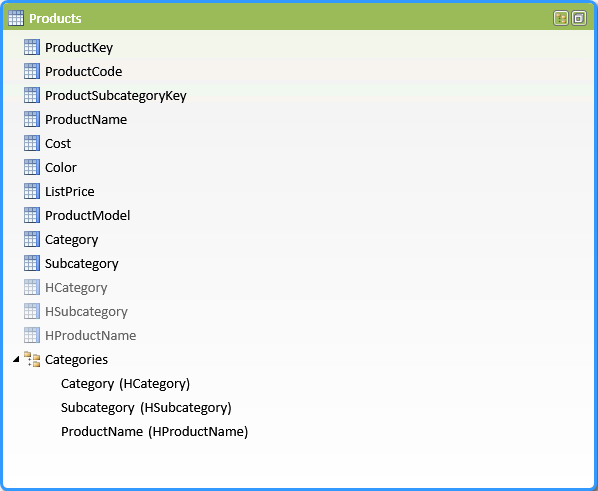Click the maximize table icon in header

(x=579, y=18)
